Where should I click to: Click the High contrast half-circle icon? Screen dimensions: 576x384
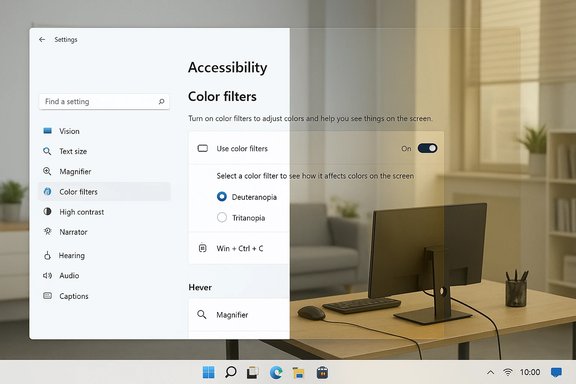tap(47, 211)
